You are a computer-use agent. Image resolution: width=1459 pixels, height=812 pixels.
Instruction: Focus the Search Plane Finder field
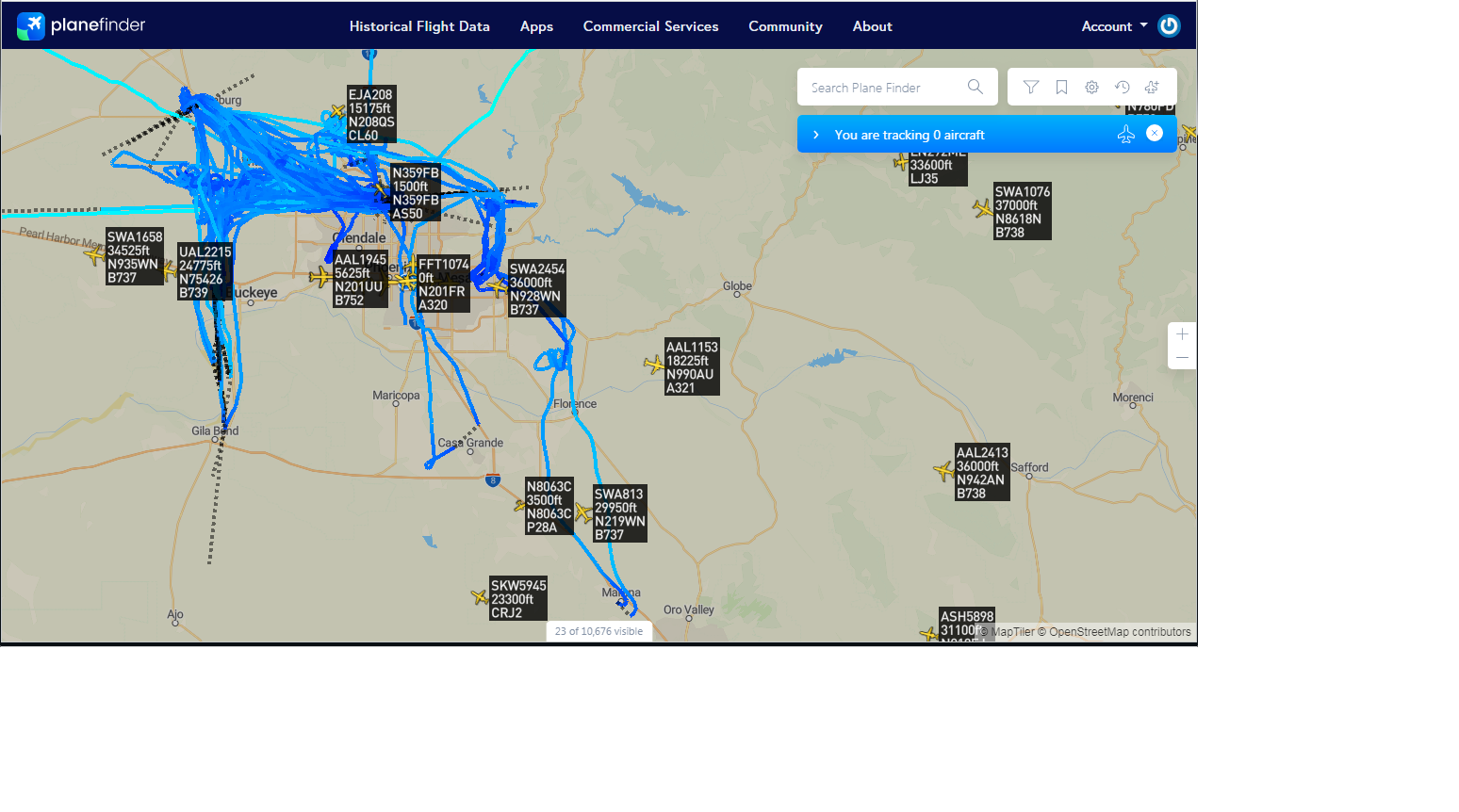coord(897,87)
